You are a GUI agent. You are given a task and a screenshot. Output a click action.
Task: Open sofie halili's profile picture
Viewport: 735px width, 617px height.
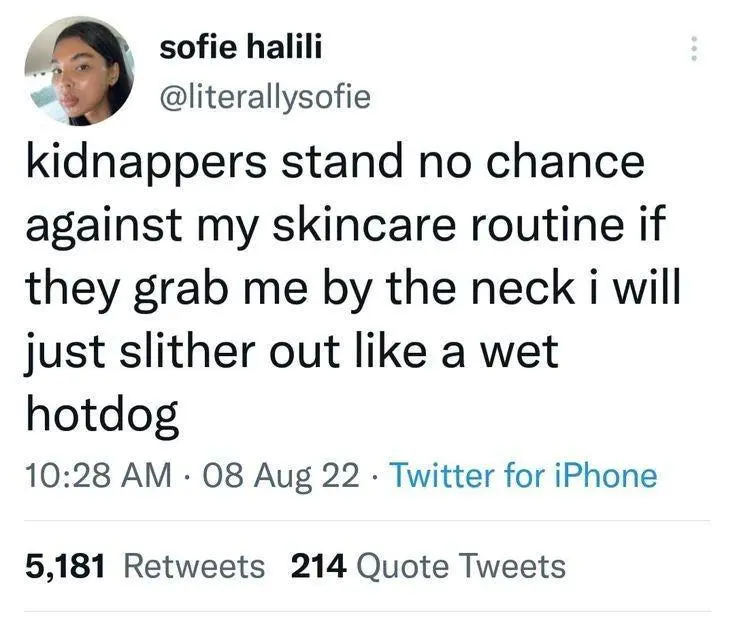(79, 72)
